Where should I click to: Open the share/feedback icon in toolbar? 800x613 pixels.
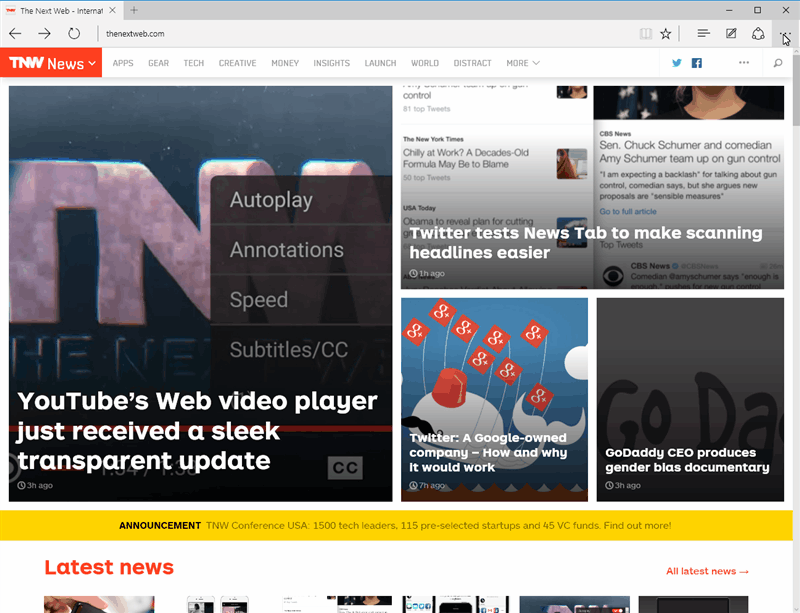pos(758,34)
